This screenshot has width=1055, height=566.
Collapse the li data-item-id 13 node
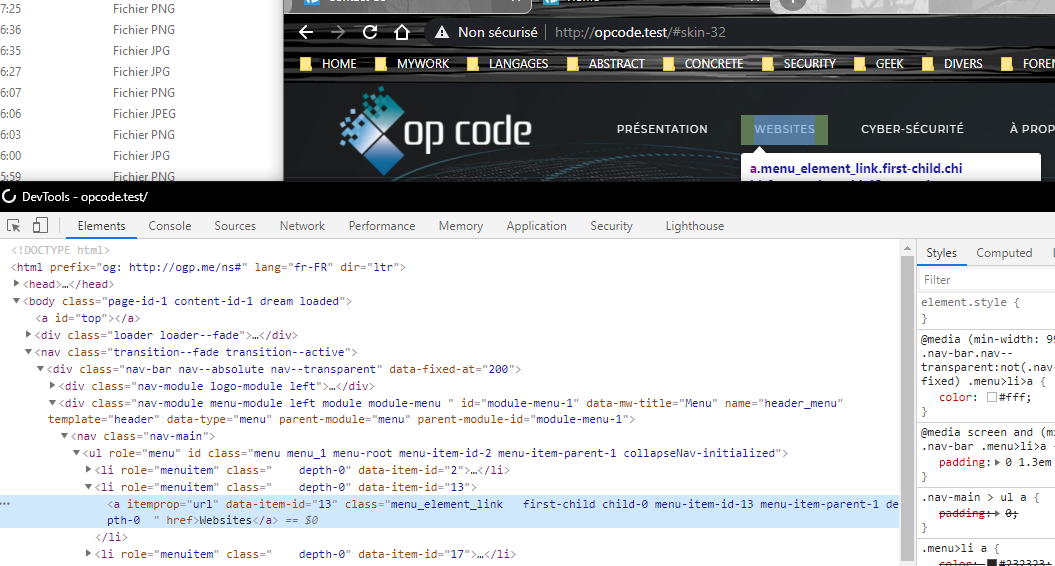(x=88, y=486)
